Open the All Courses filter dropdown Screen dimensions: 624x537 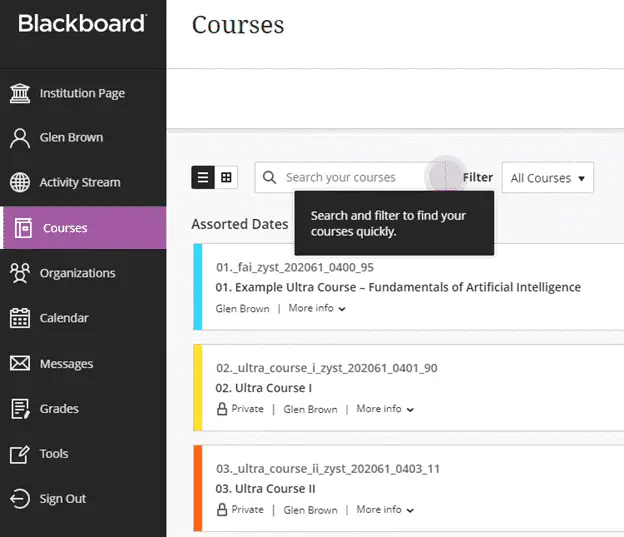point(548,178)
